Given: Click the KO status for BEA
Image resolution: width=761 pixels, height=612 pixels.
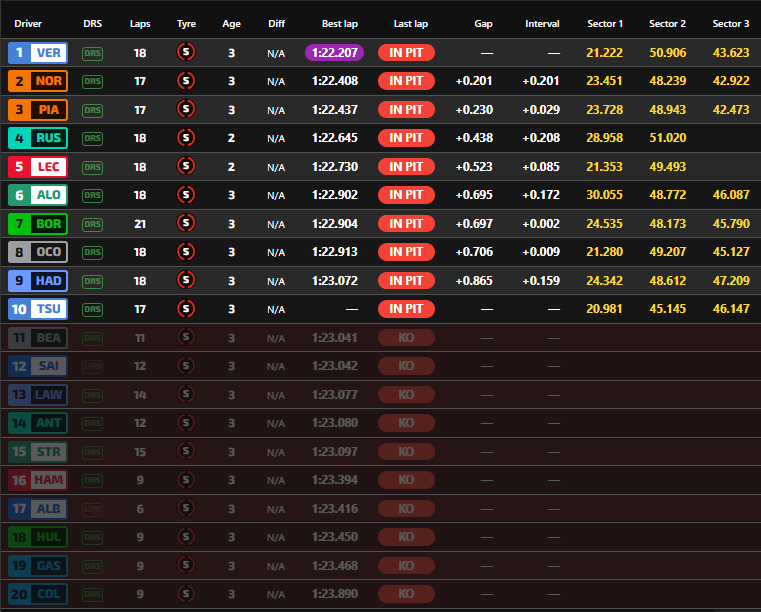Looking at the screenshot, I should point(406,338).
